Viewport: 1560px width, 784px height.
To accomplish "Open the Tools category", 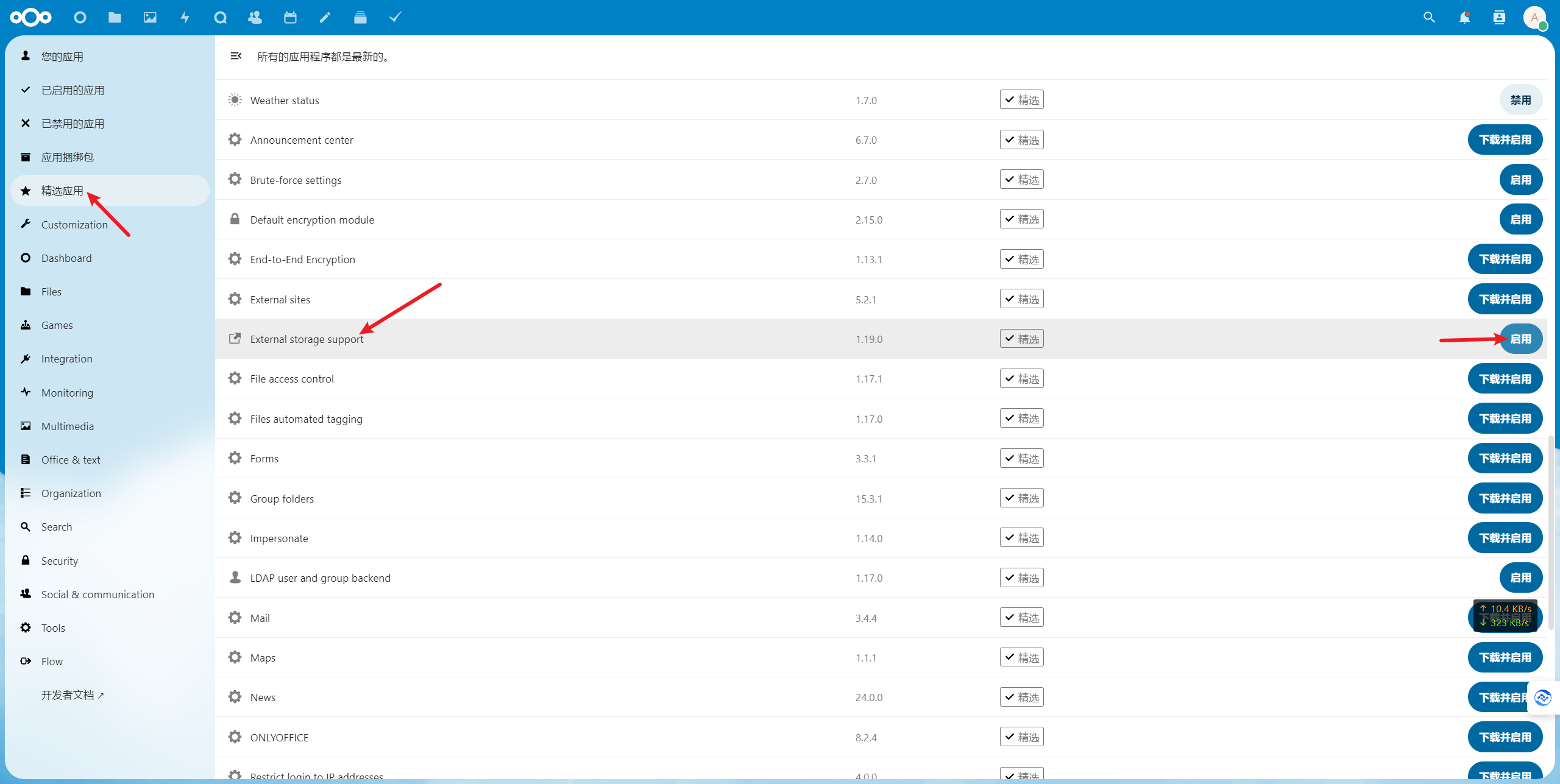I will (x=110, y=627).
